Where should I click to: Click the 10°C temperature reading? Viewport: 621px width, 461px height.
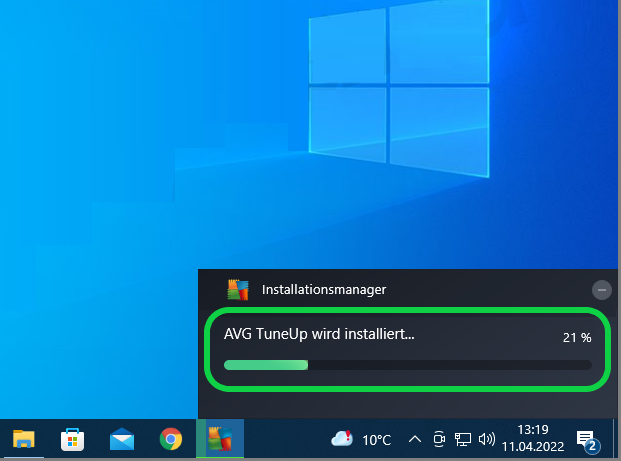click(376, 440)
